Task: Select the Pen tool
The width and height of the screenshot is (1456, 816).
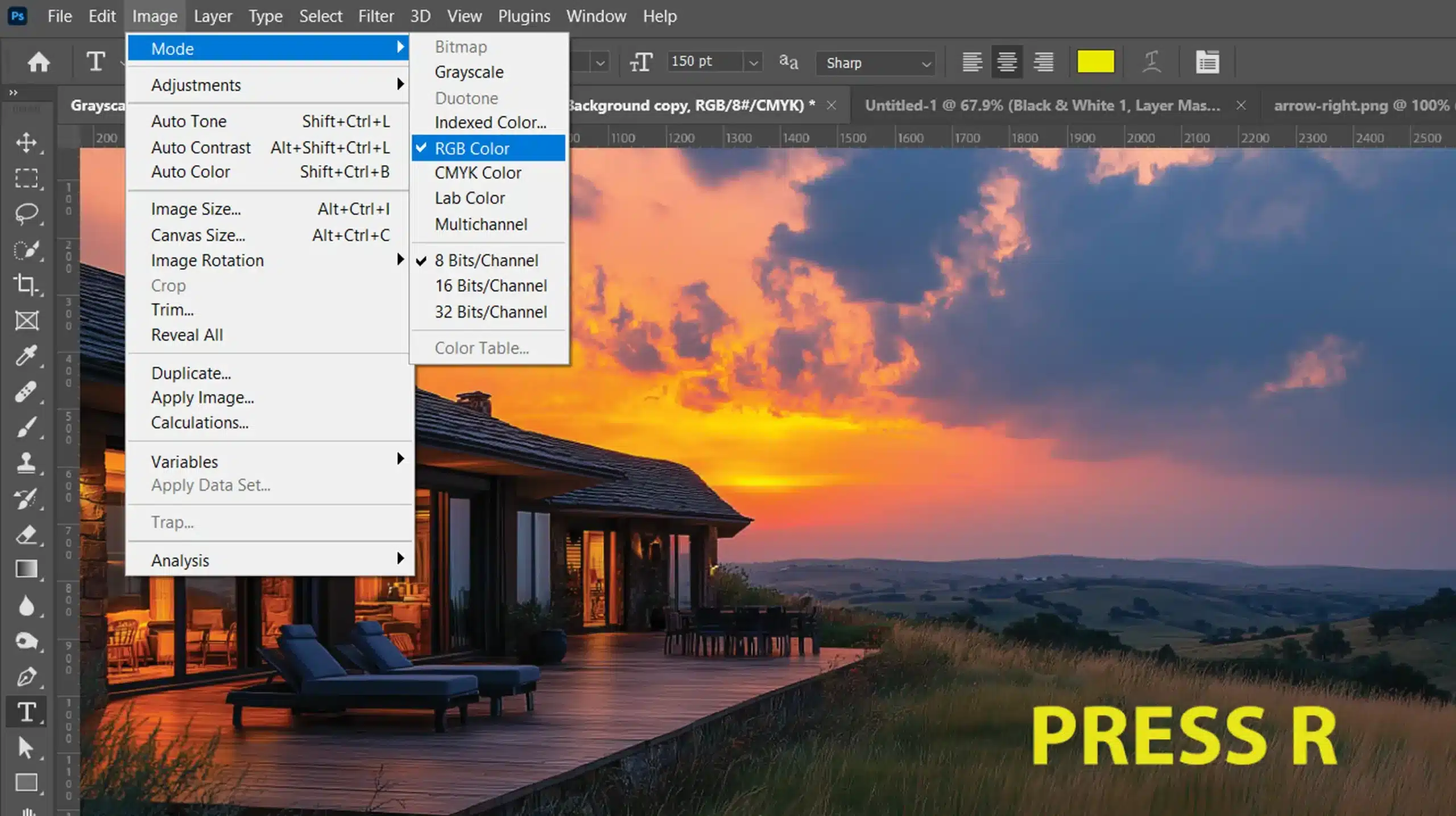Action: pyautogui.click(x=26, y=677)
